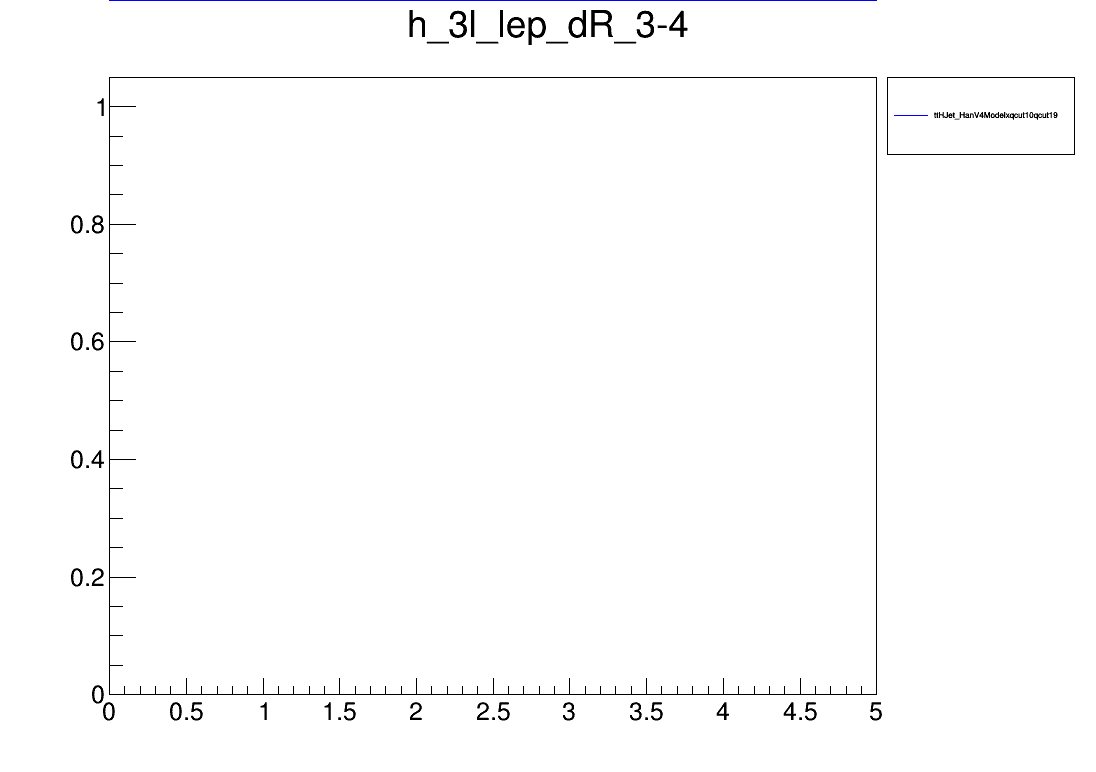
Task: Click the x-axis label 4
Action: point(723,712)
